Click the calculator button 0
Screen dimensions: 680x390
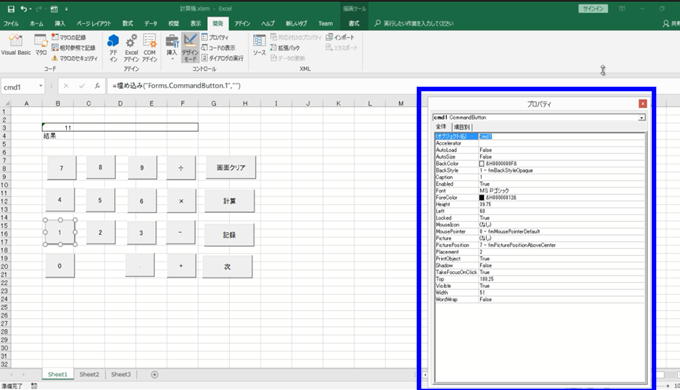59,266
